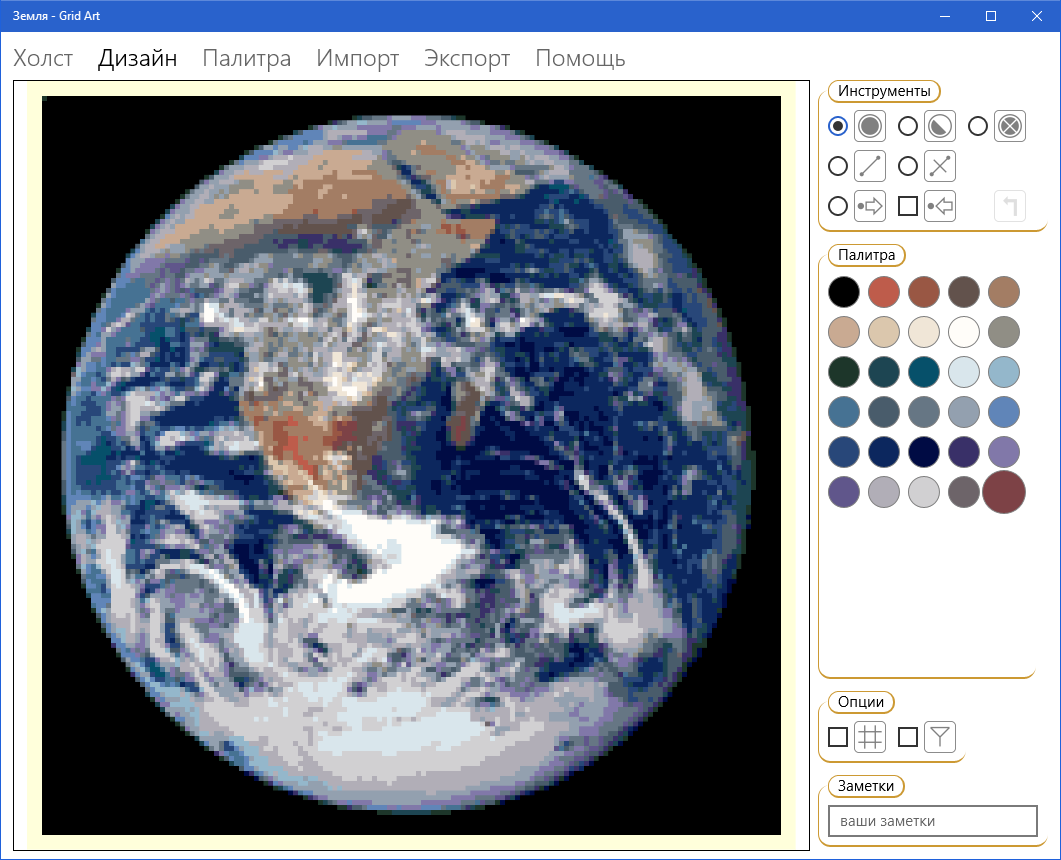
Task: Choose the lavender swatch ending fifth row
Action: (x=1003, y=452)
